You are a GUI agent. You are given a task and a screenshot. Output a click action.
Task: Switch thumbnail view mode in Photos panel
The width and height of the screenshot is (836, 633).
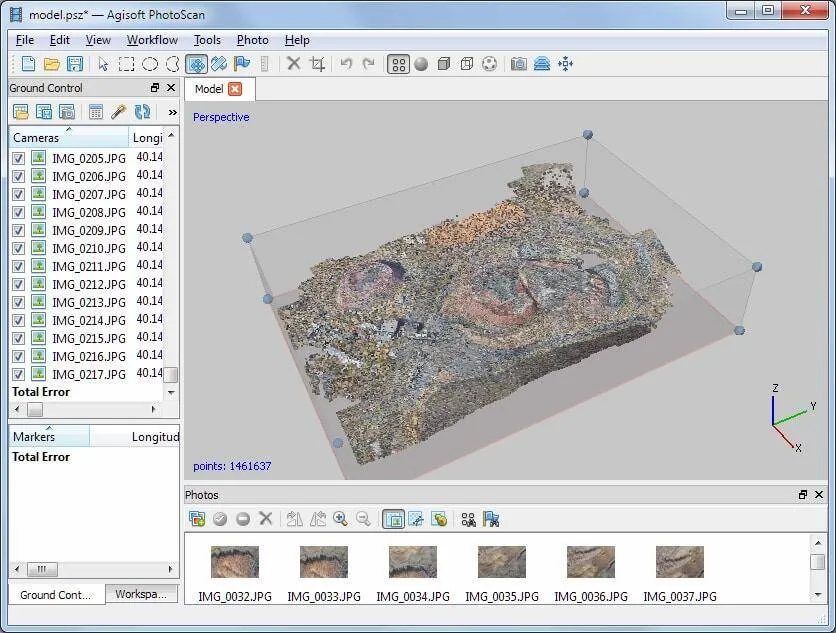(x=393, y=518)
